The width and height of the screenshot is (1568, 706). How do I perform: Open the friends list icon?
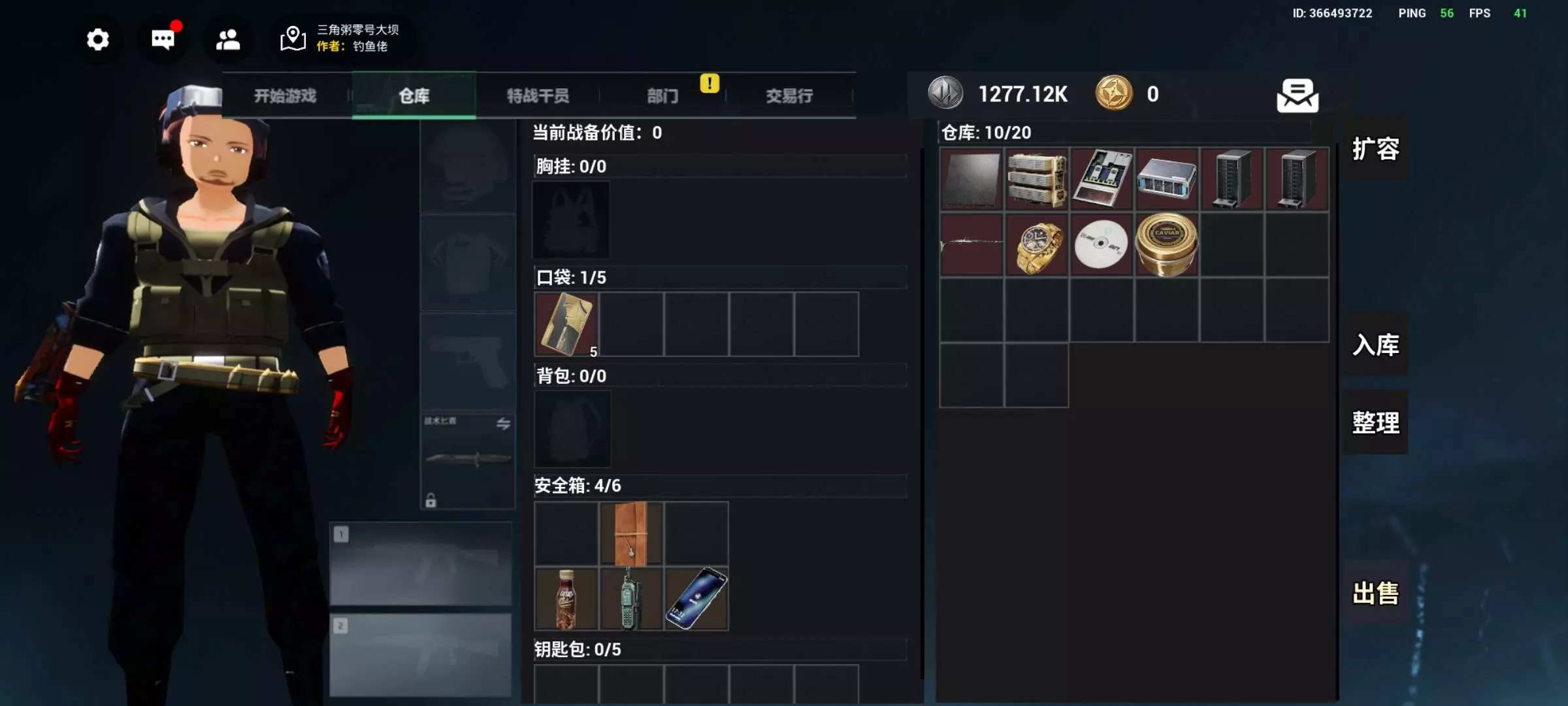(x=228, y=40)
